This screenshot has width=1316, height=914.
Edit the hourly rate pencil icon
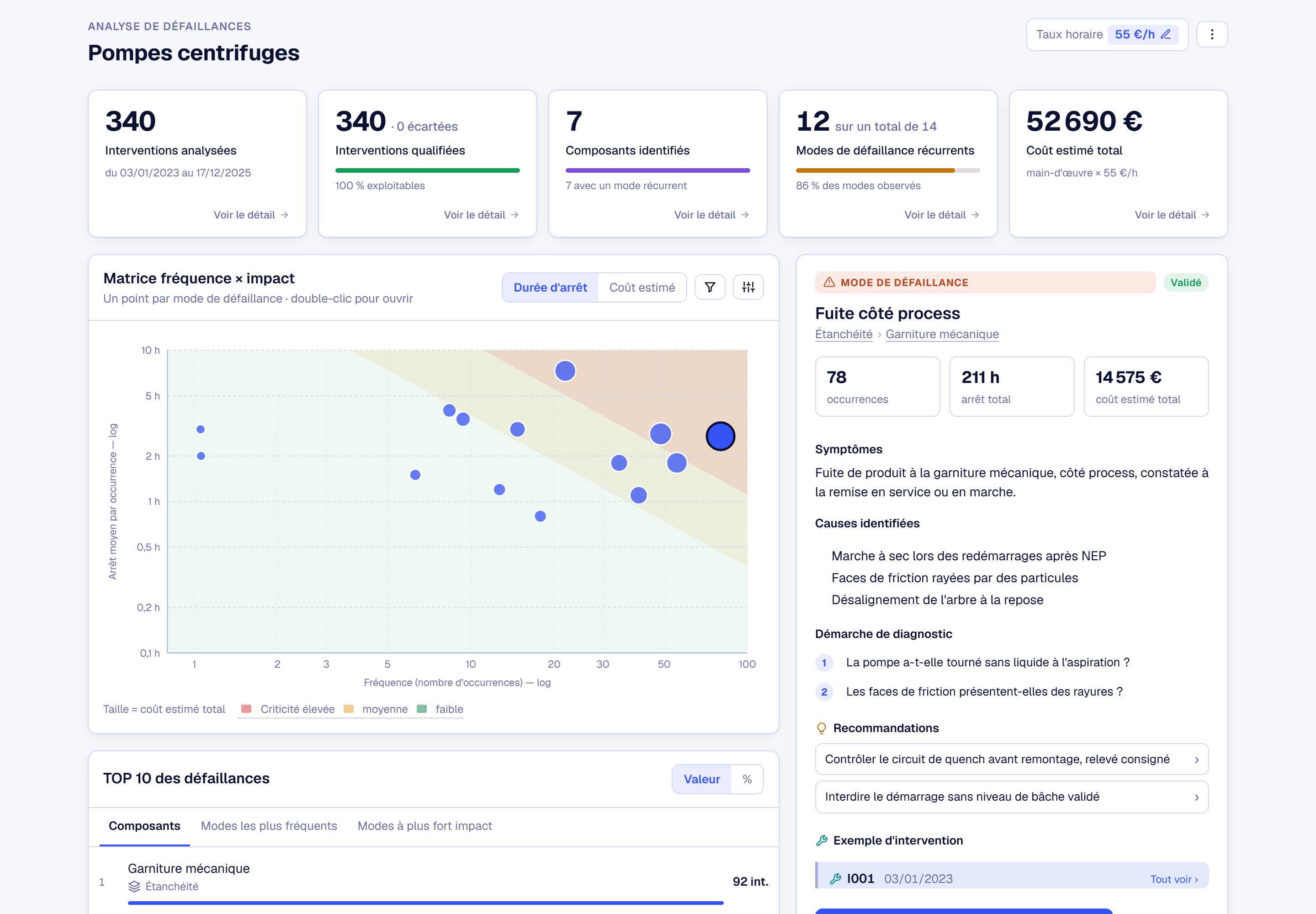(x=1165, y=34)
